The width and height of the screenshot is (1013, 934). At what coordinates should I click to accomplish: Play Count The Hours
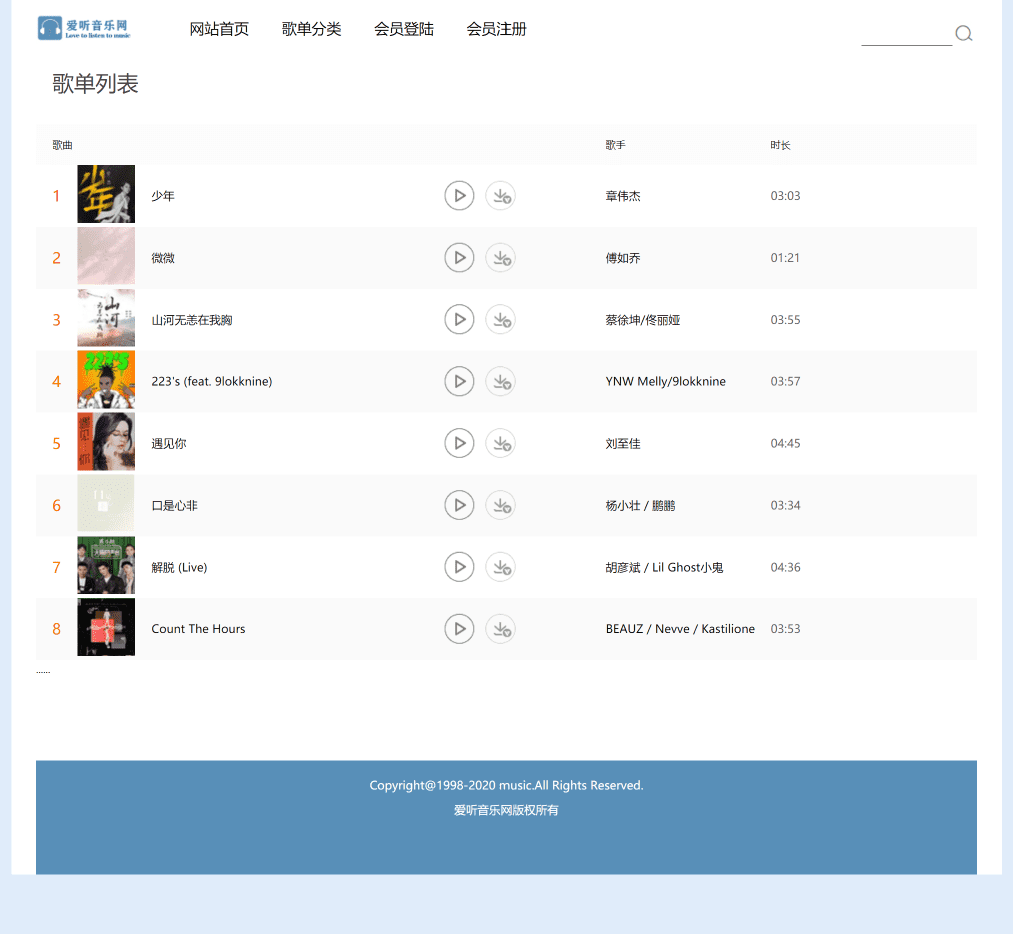[459, 628]
